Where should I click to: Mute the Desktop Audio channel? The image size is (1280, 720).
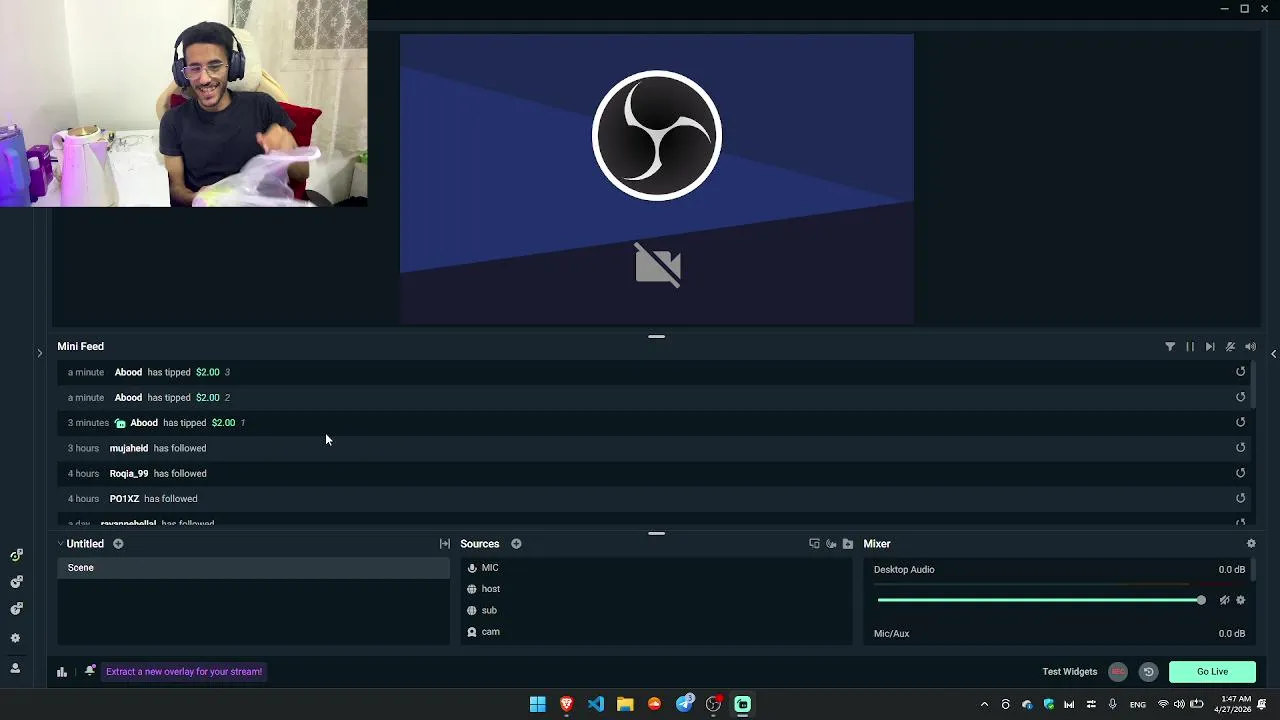click(1224, 600)
